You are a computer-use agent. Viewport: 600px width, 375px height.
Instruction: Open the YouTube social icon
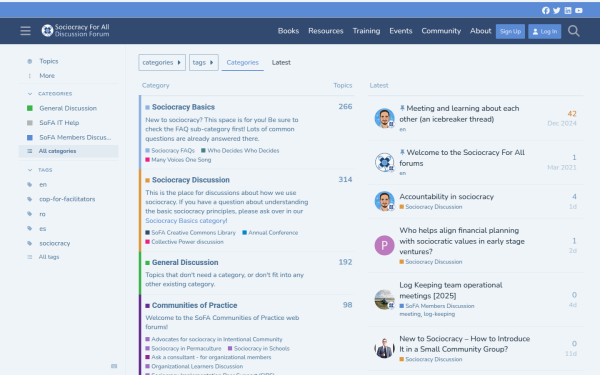(579, 10)
